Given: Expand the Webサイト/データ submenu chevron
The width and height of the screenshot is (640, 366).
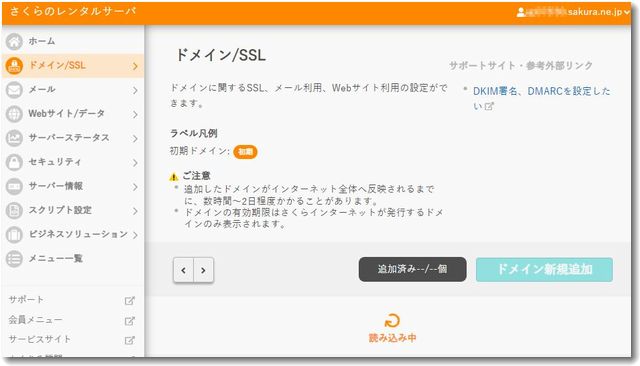Looking at the screenshot, I should (x=136, y=115).
